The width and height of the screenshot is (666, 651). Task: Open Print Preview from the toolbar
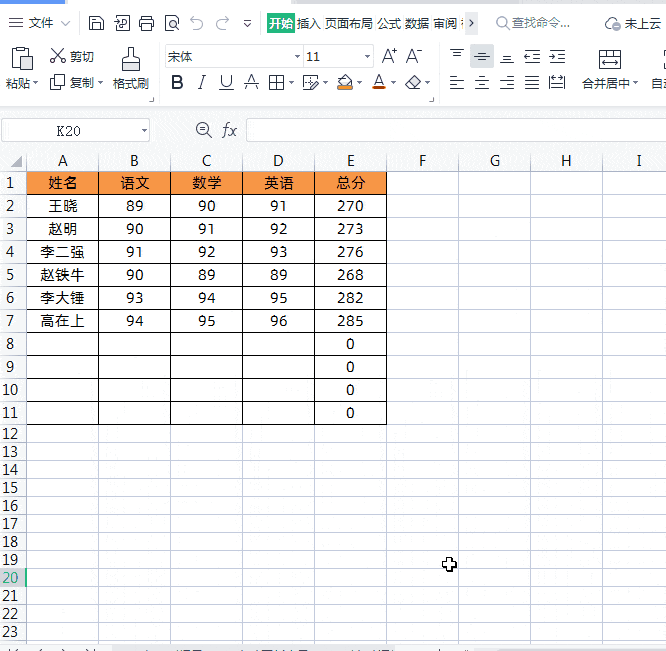point(171,23)
